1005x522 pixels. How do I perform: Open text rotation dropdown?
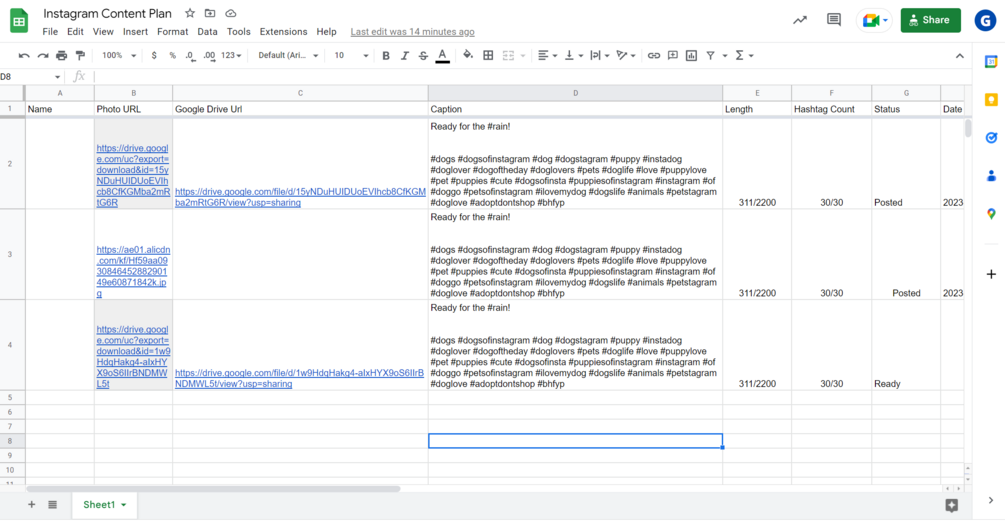(x=625, y=56)
